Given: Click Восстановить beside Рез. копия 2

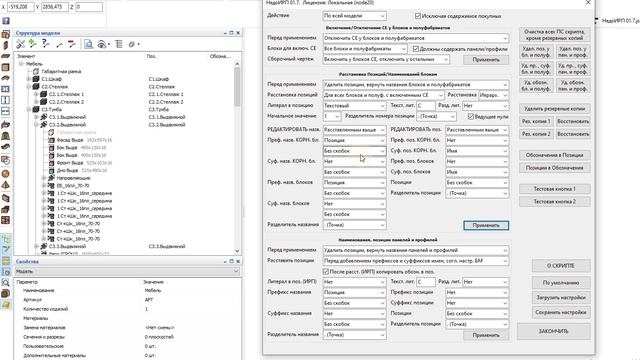Looking at the screenshot, I should click(573, 134).
